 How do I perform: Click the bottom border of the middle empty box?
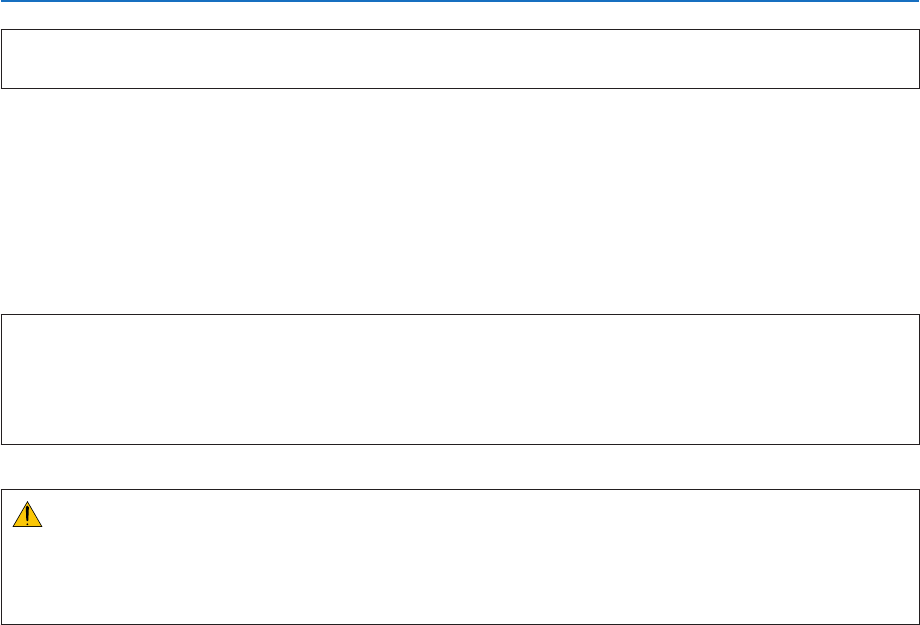460,443
